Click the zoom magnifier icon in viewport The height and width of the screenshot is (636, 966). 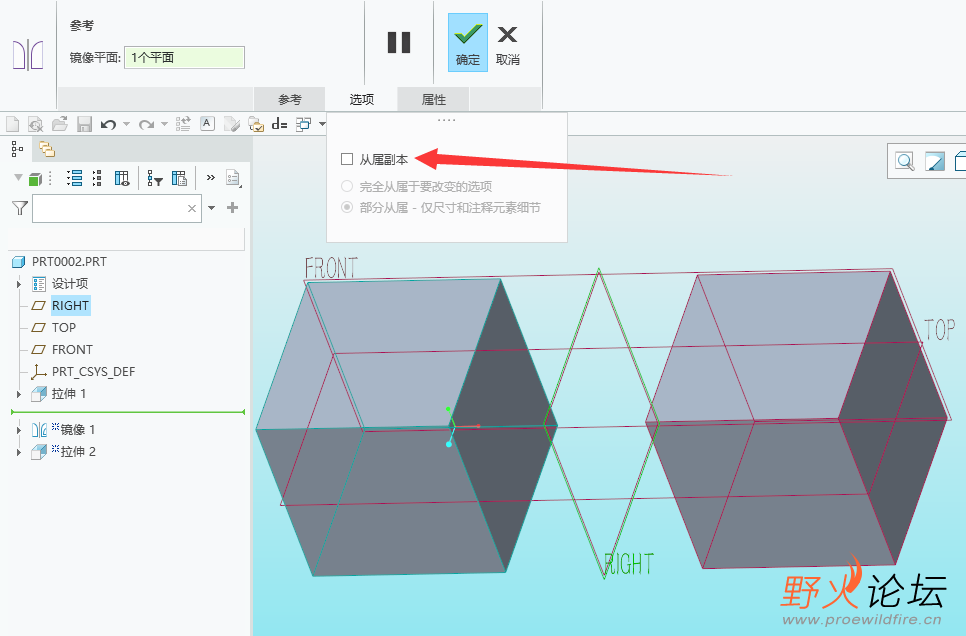pyautogui.click(x=904, y=162)
